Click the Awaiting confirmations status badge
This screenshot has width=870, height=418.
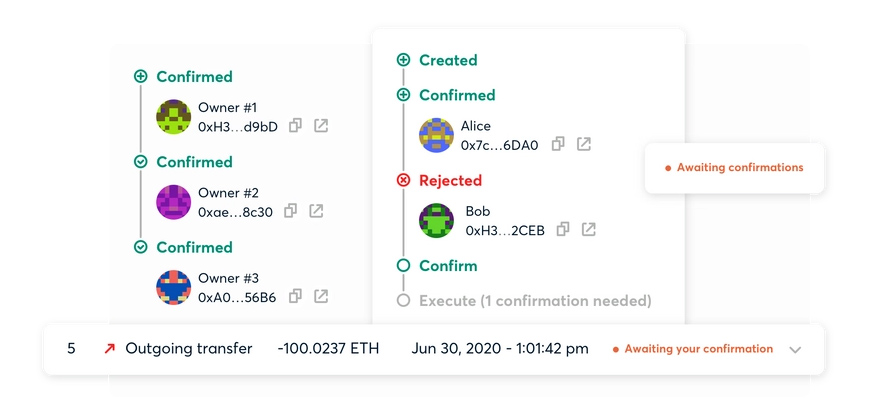734,168
